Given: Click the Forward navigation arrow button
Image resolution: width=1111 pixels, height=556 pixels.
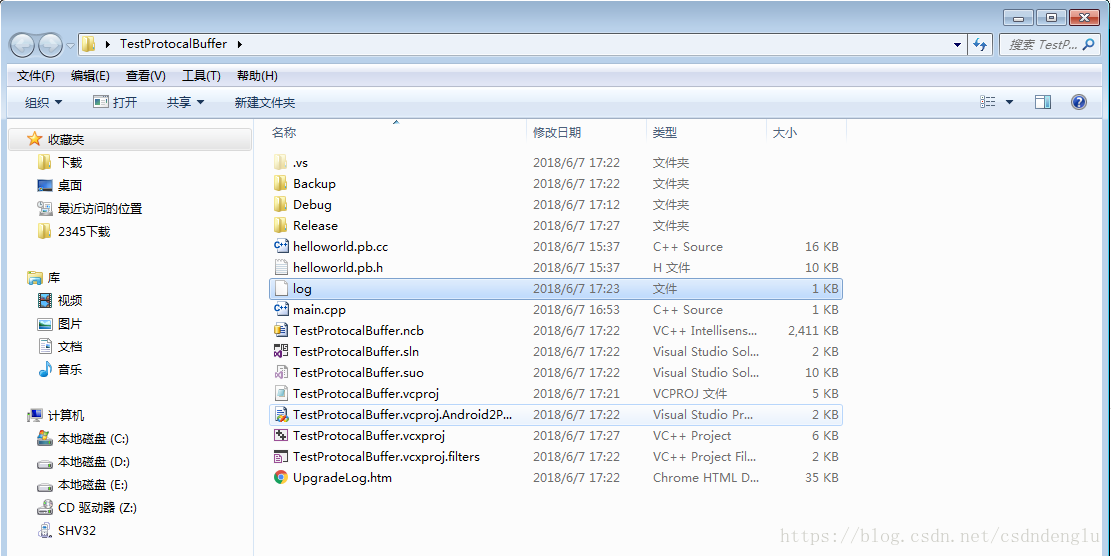Looking at the screenshot, I should point(50,45).
